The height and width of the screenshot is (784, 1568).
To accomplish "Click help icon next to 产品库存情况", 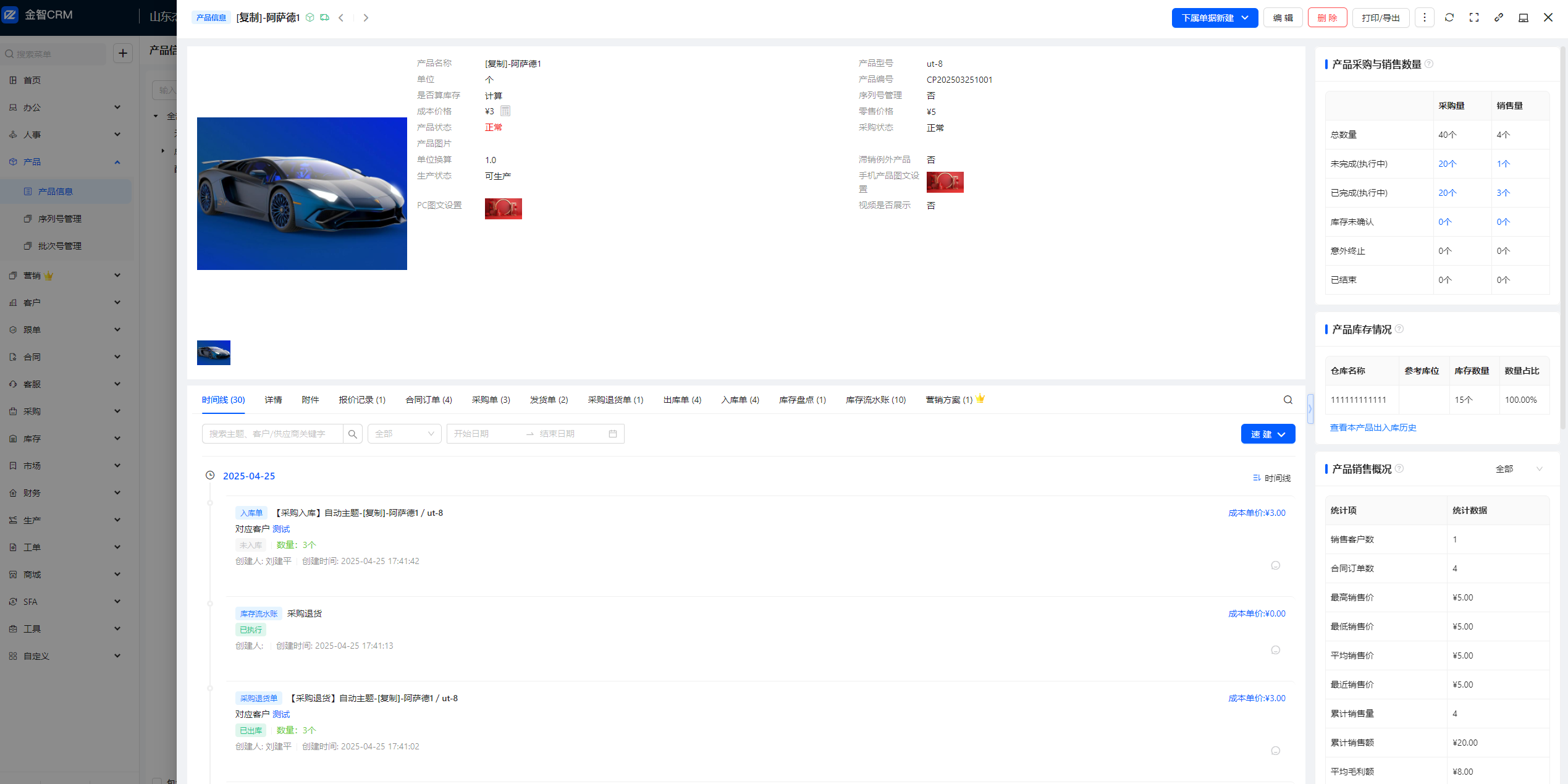I will (1399, 329).
